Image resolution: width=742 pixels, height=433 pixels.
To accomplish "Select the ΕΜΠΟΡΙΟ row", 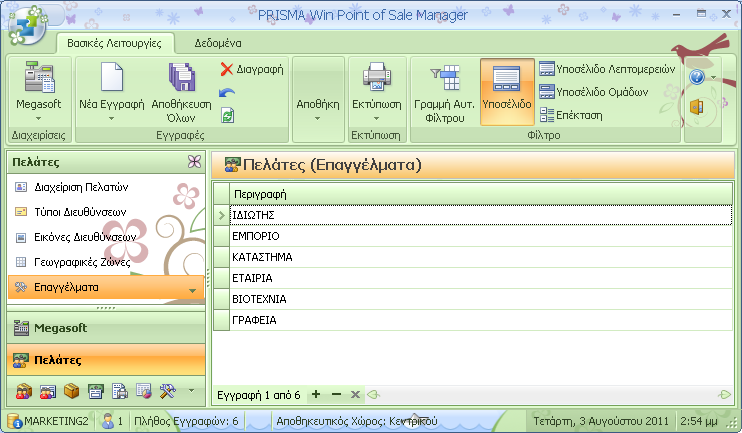I will click(481, 236).
